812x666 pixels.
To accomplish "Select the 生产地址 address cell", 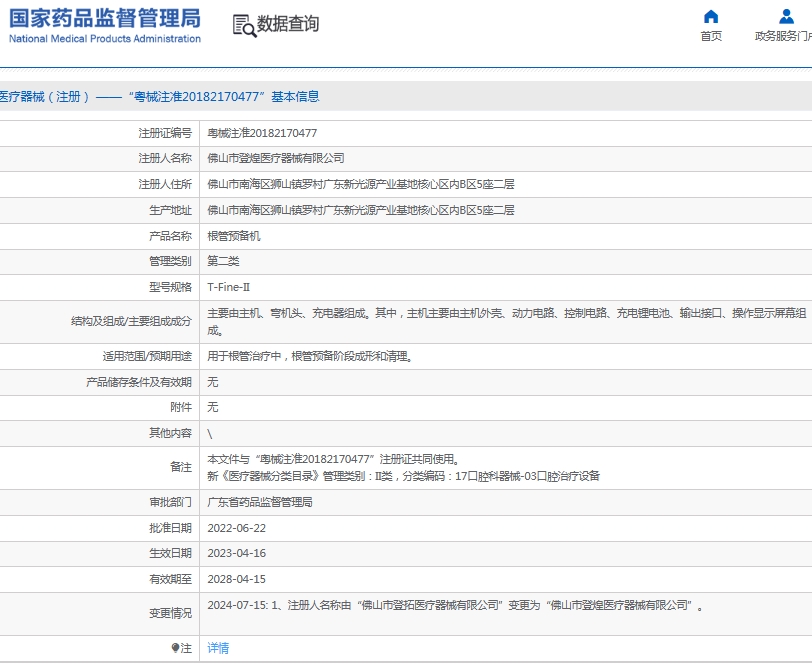I will (363, 209).
